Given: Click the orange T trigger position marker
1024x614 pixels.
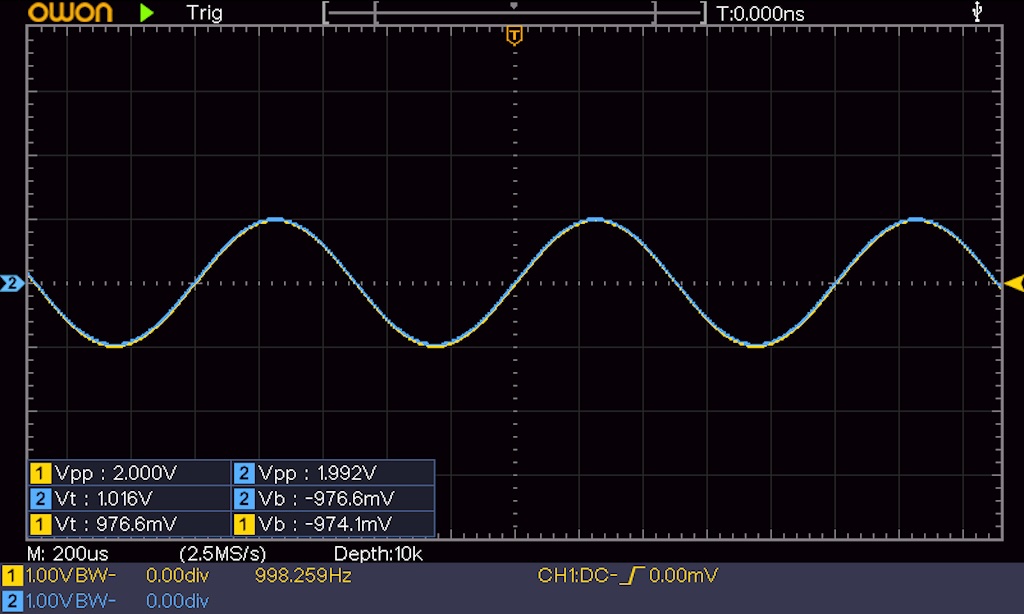Looking at the screenshot, I should [x=514, y=37].
